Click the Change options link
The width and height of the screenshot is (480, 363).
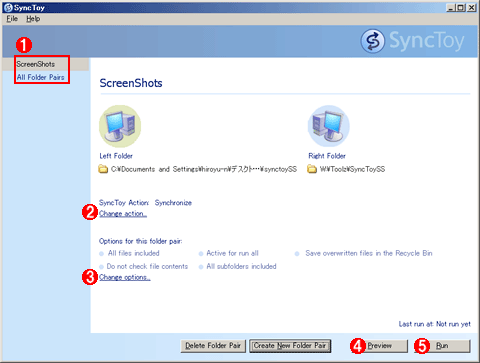(125, 277)
